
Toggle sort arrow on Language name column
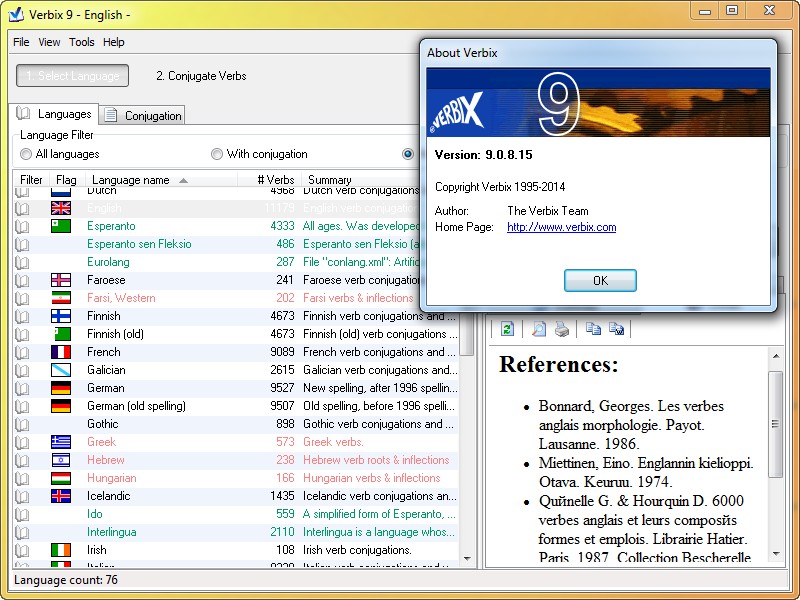[x=184, y=180]
